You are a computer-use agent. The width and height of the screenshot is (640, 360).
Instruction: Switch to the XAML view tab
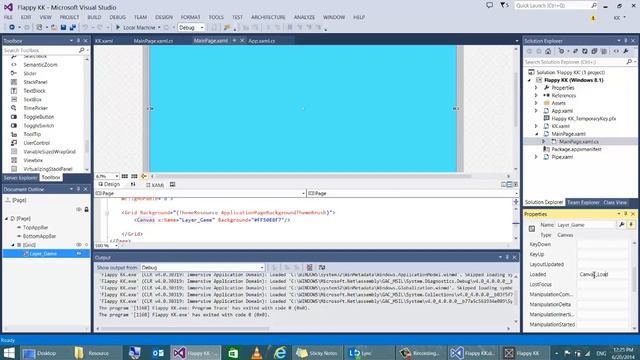[x=155, y=185]
